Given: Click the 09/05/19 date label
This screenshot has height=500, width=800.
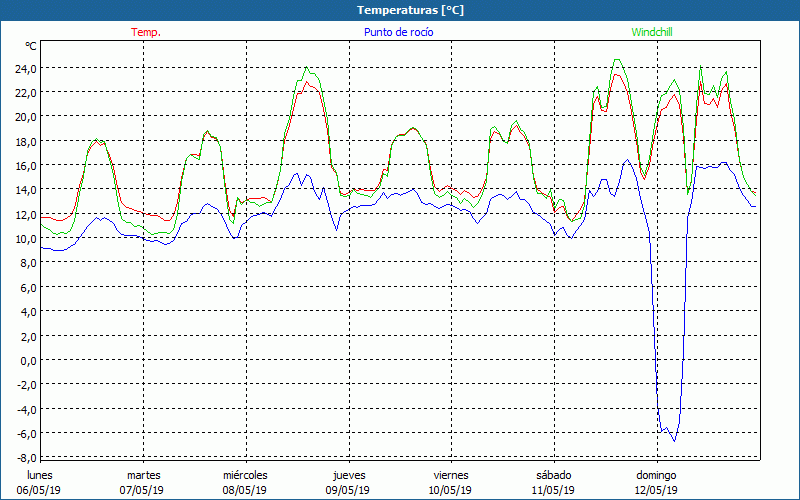Looking at the screenshot, I should [x=347, y=490].
